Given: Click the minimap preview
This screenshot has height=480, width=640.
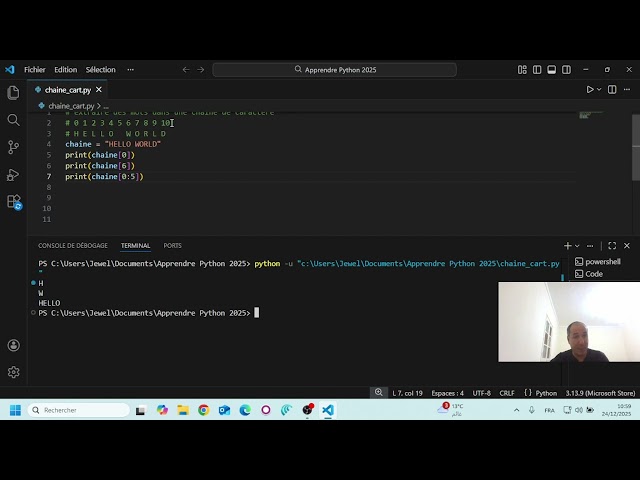Looking at the screenshot, I should click(591, 115).
